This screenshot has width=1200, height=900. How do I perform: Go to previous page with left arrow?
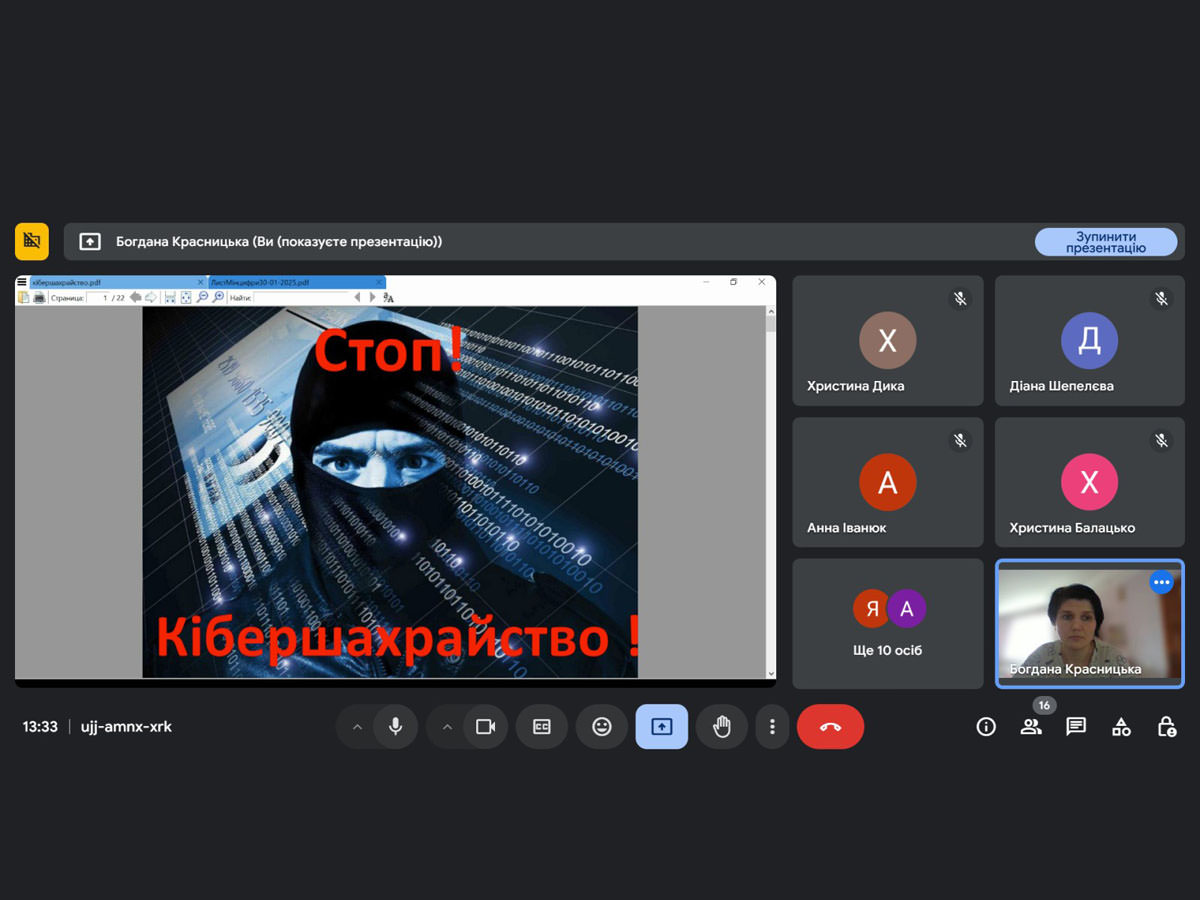135,297
